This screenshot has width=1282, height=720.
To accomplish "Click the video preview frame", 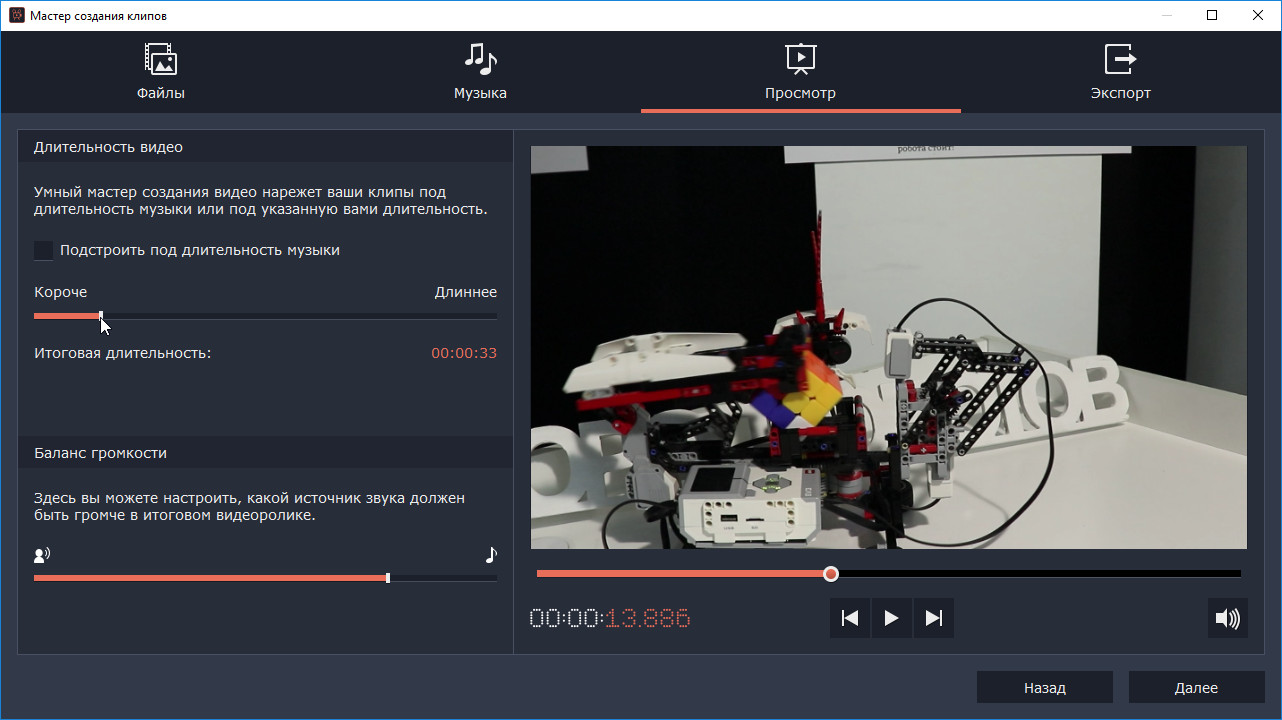I will [x=888, y=347].
